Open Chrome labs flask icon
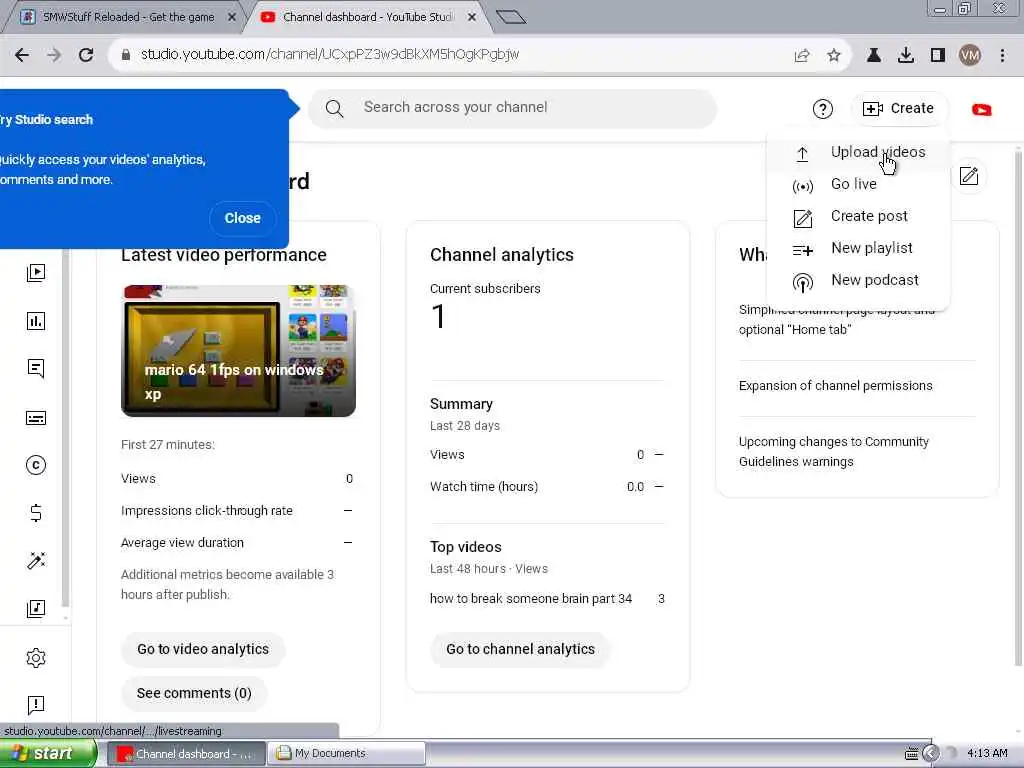This screenshot has height=768, width=1024. 874,56
